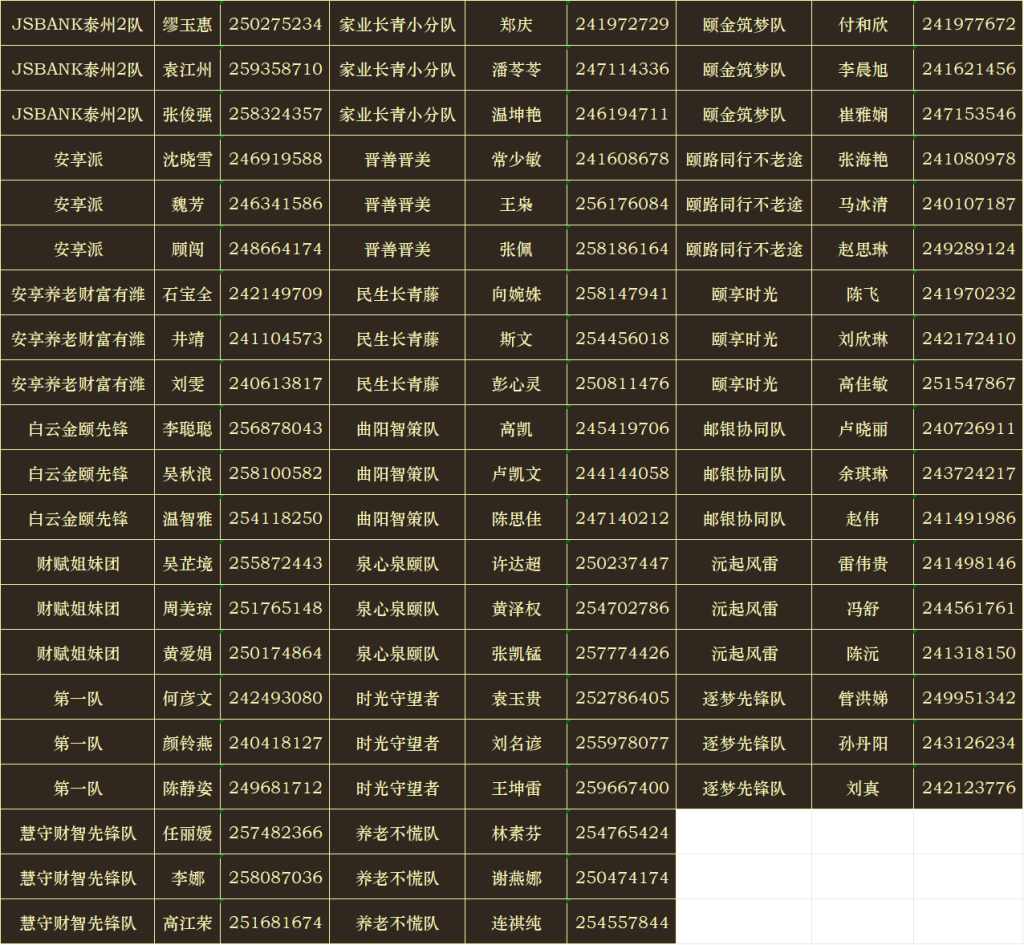Screen dimensions: 1024x945
Task: Select name 李聪聪
Action: pos(187,428)
